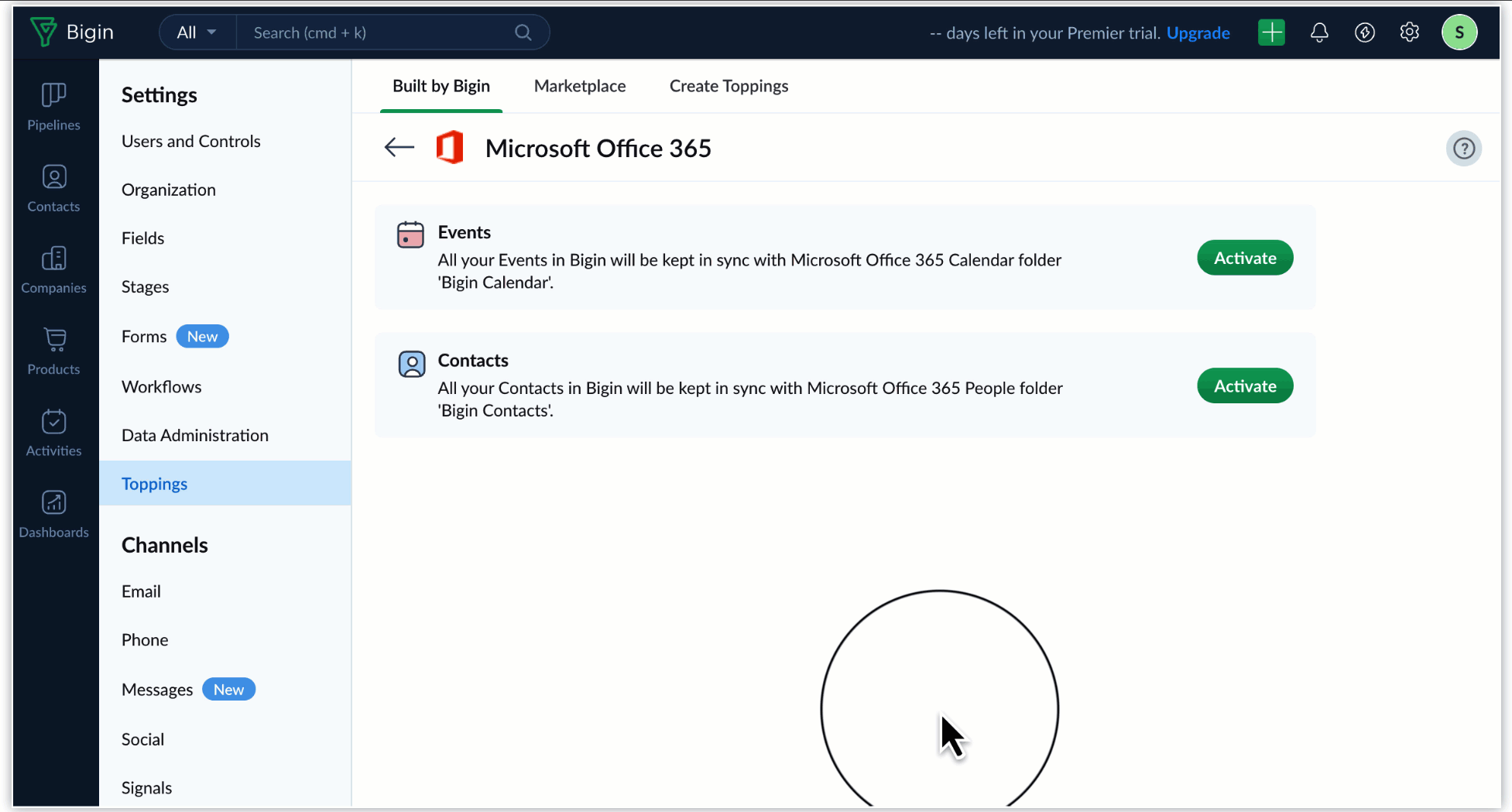Click the Contacts card heading
1512x812 pixels.
473,360
